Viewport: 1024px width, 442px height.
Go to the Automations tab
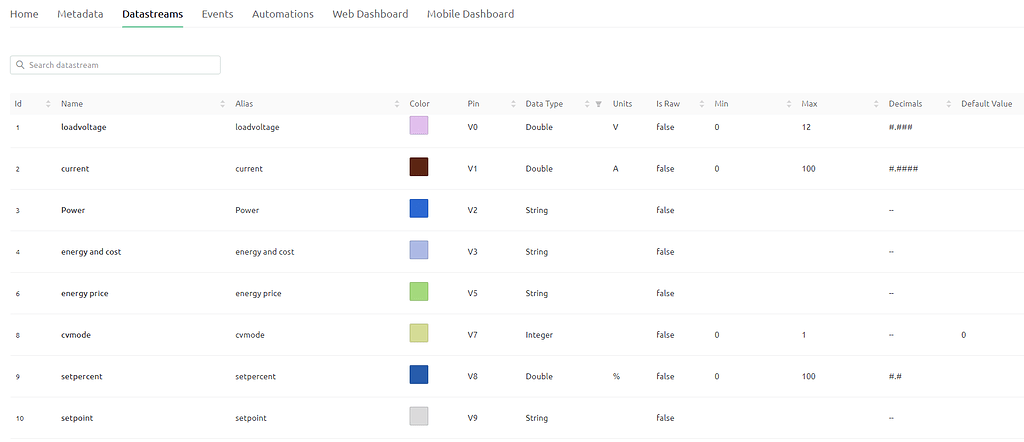click(x=282, y=14)
